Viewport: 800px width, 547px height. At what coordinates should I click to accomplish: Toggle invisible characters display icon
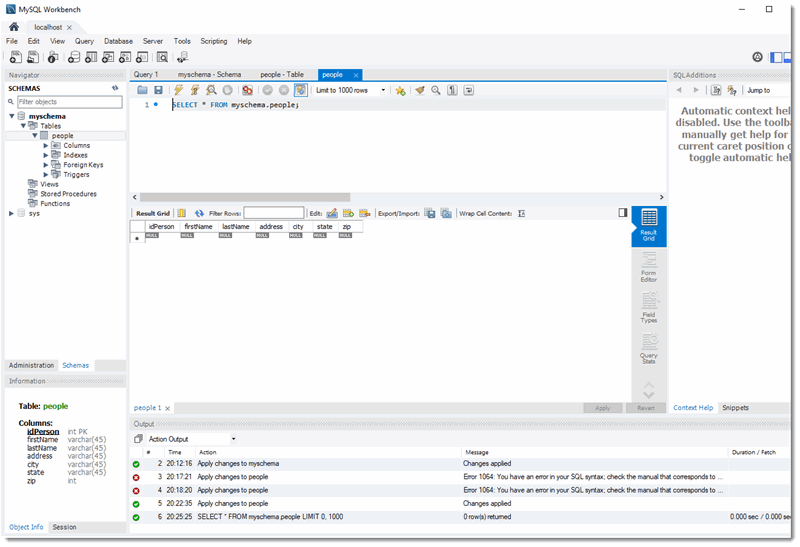click(452, 90)
